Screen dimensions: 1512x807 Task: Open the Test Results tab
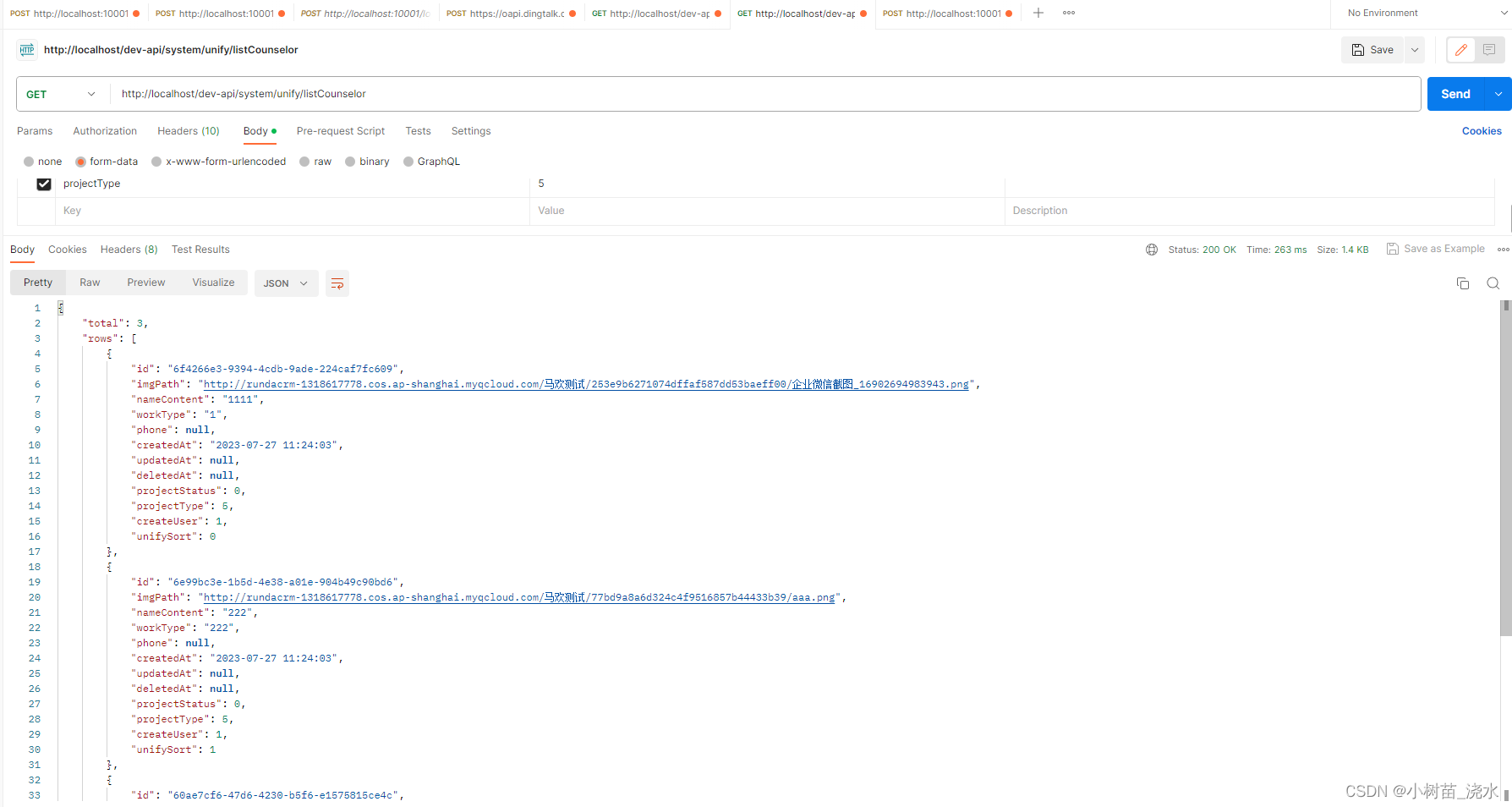click(200, 250)
